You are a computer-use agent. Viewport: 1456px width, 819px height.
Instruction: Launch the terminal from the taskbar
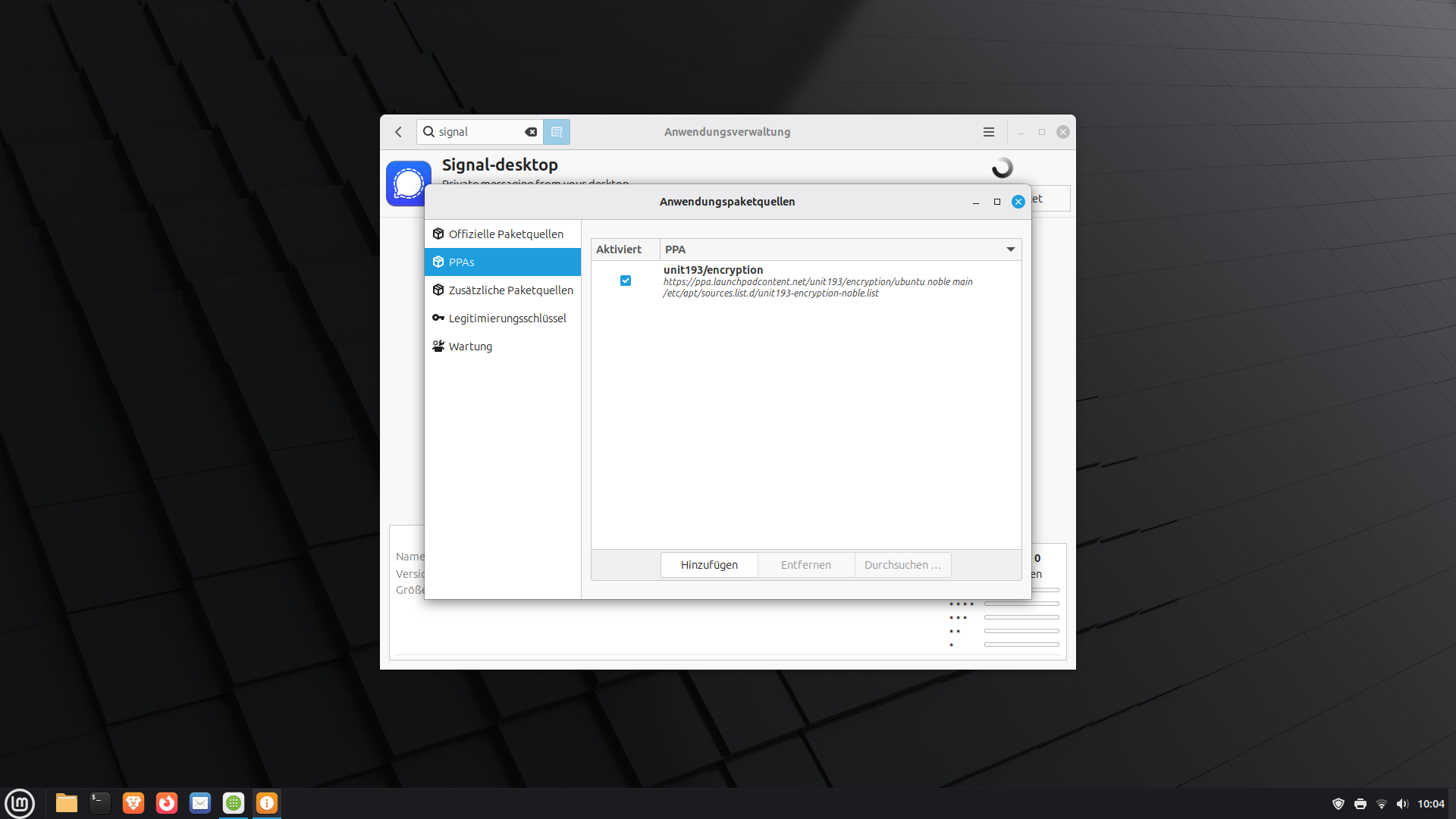tap(100, 803)
